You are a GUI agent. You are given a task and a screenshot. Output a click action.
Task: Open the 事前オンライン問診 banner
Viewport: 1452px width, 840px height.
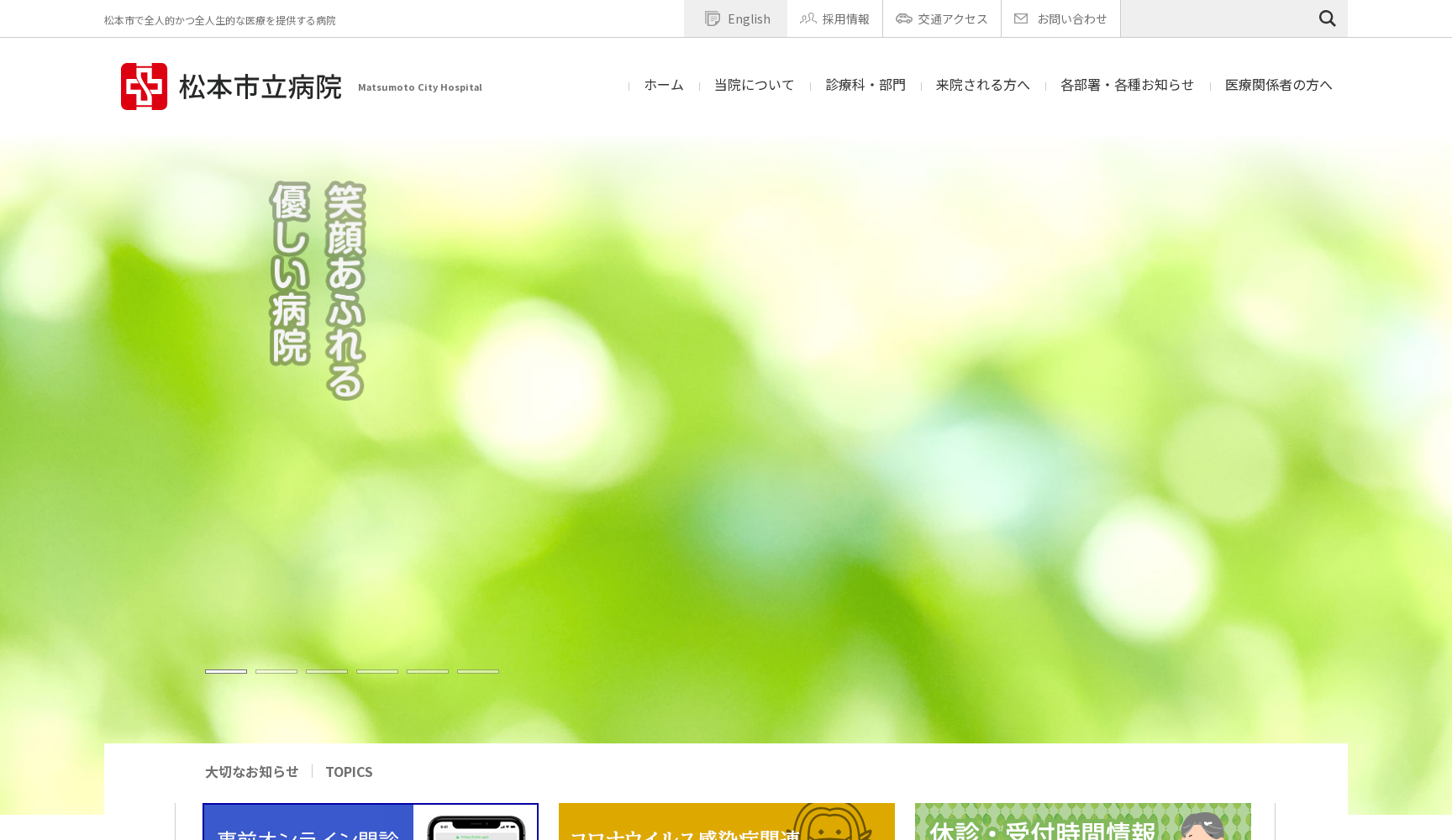pyautogui.click(x=371, y=822)
